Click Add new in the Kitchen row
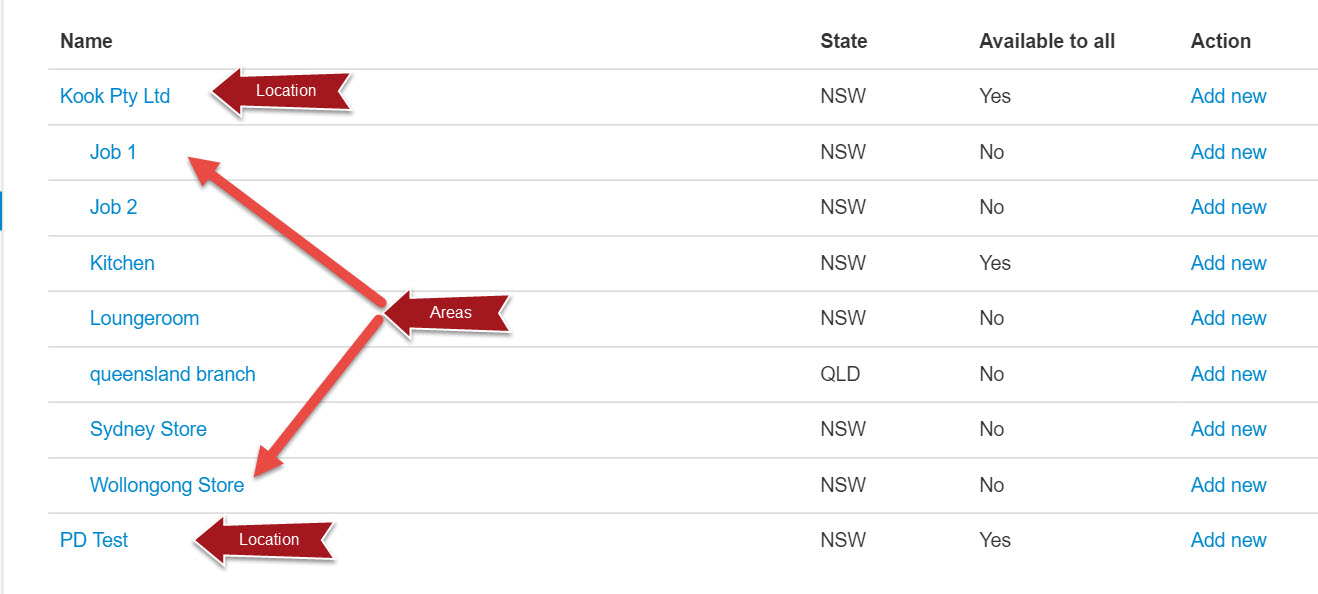Image resolution: width=1318 pixels, height=594 pixels. pyautogui.click(x=1228, y=263)
